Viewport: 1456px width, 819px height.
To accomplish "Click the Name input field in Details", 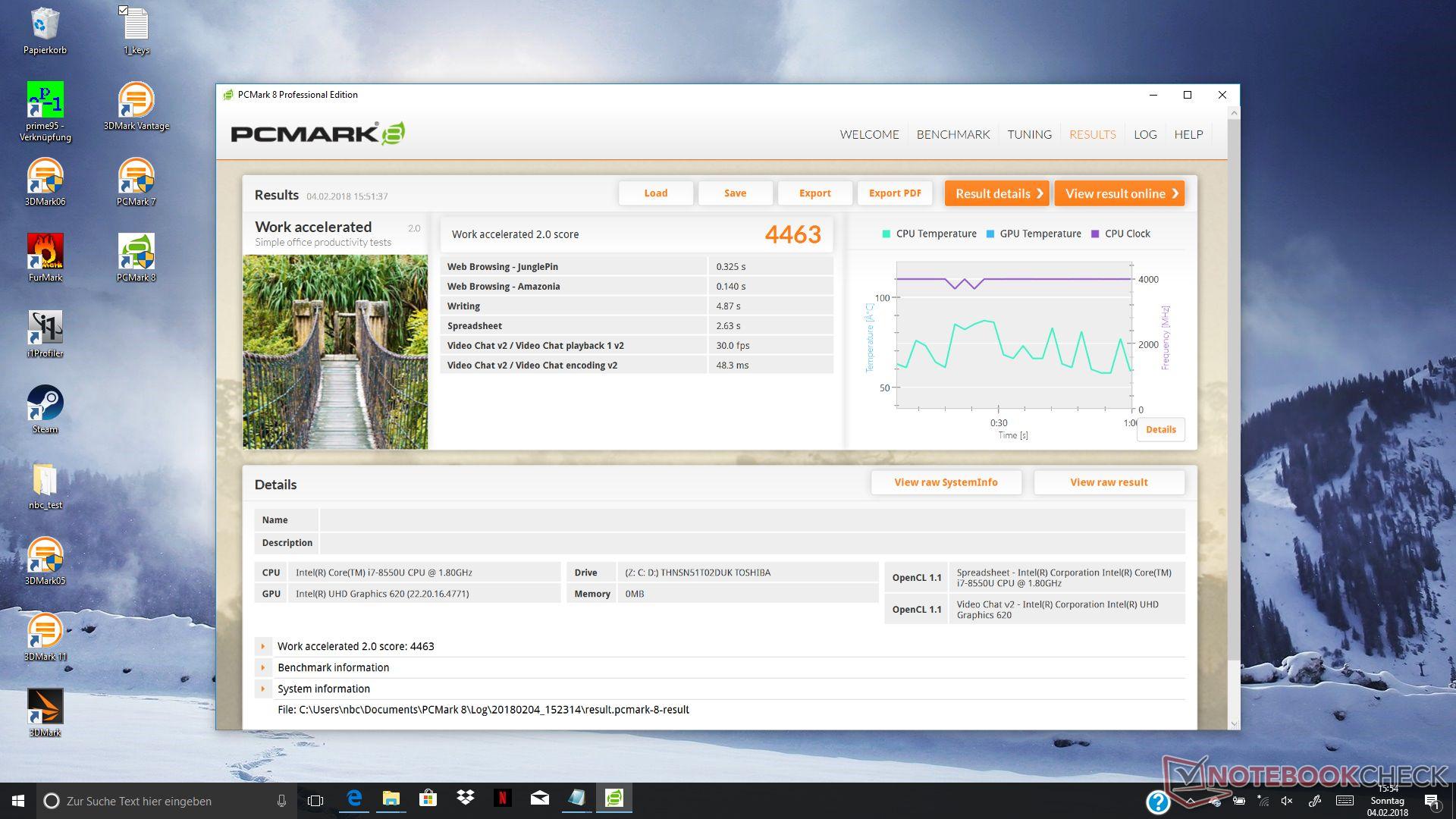I will pyautogui.click(x=751, y=520).
